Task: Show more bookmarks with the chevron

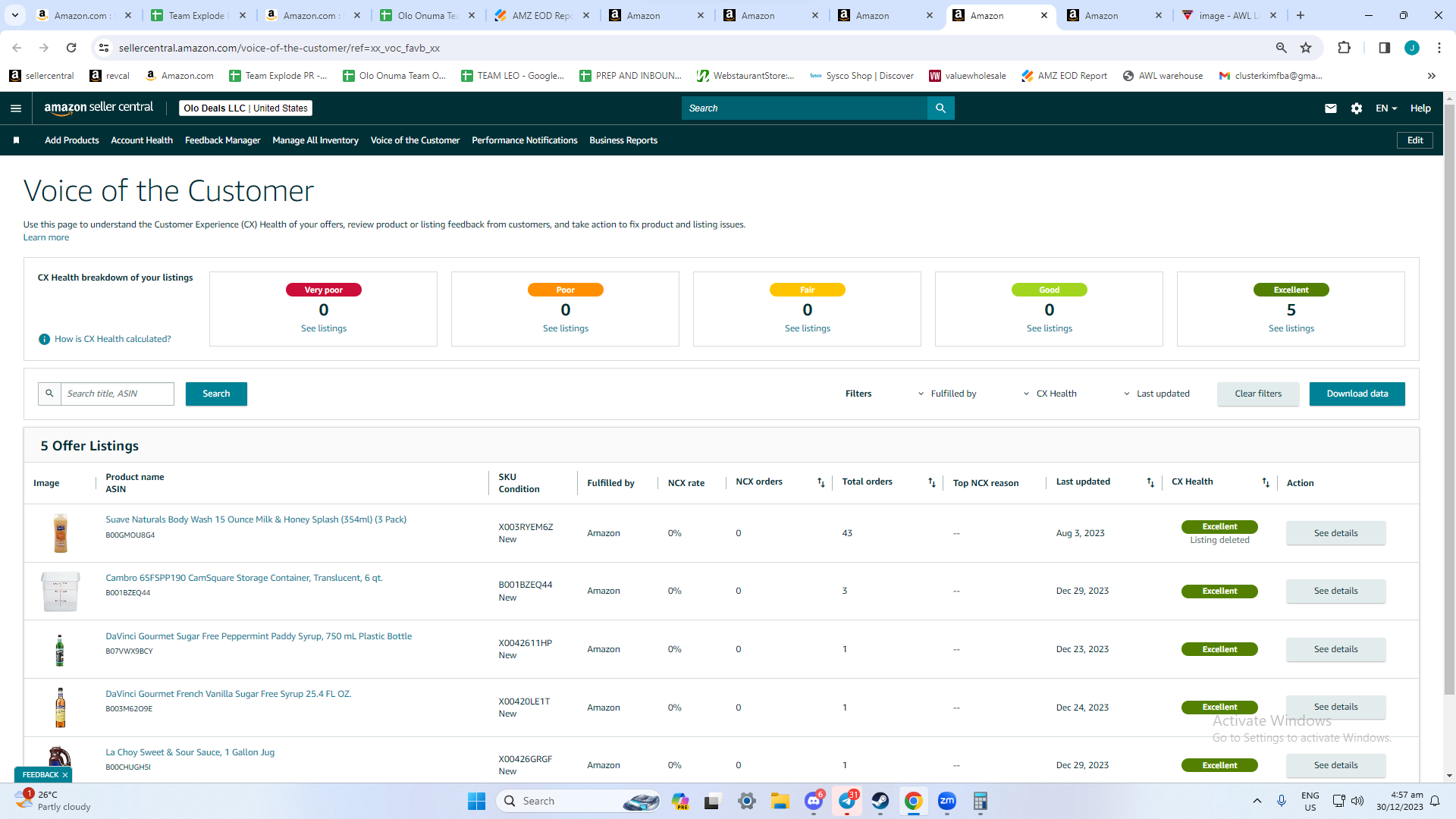Action: tap(1432, 76)
